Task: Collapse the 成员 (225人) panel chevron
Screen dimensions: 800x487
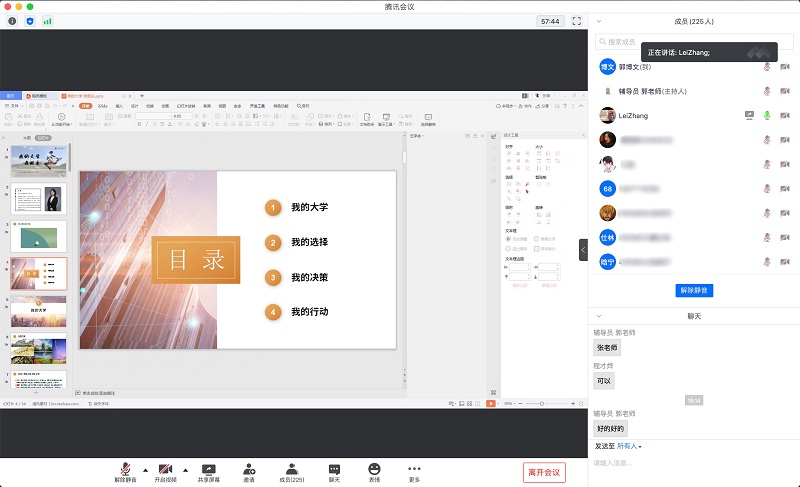Action: [x=600, y=19]
